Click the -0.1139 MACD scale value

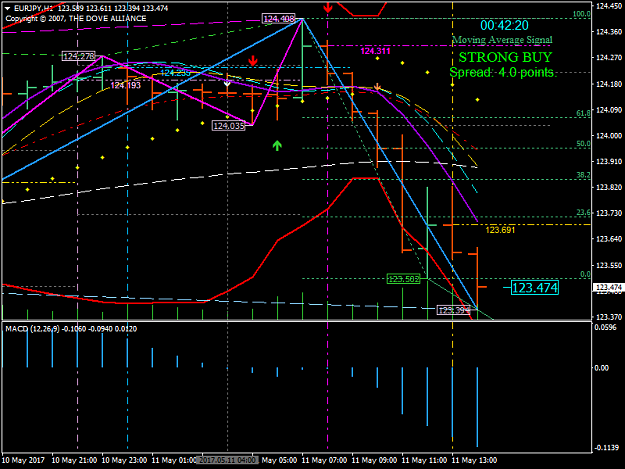pyautogui.click(x=607, y=447)
